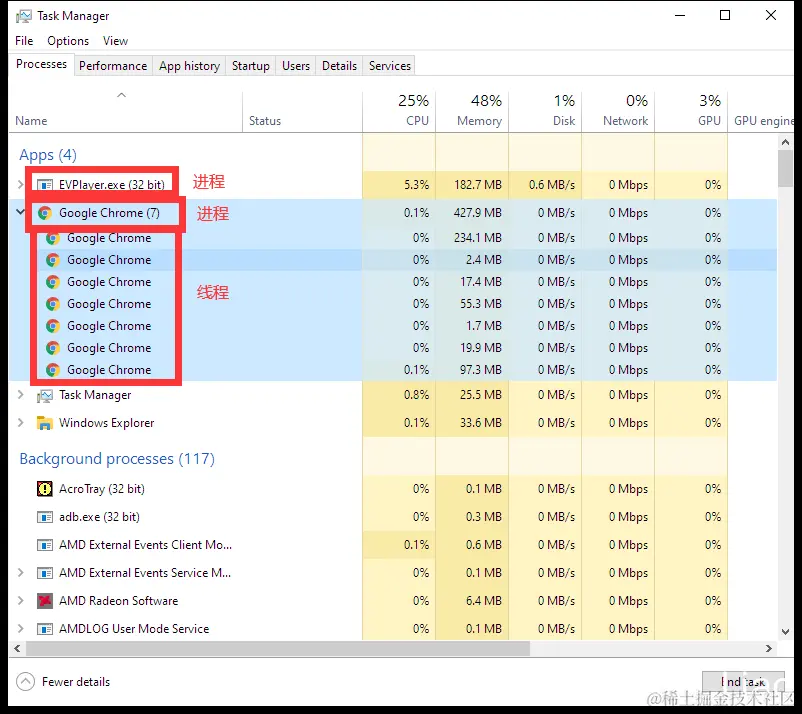The height and width of the screenshot is (714, 802).
Task: Click the Fewer details link
Action: point(76,682)
